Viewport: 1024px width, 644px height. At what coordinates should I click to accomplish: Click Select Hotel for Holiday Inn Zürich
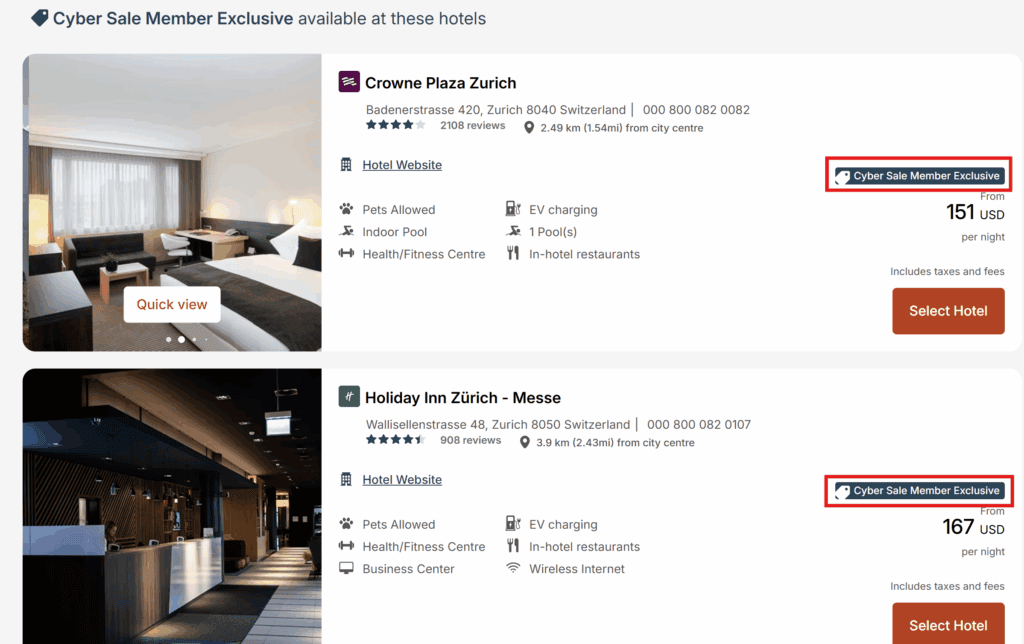[x=948, y=624]
